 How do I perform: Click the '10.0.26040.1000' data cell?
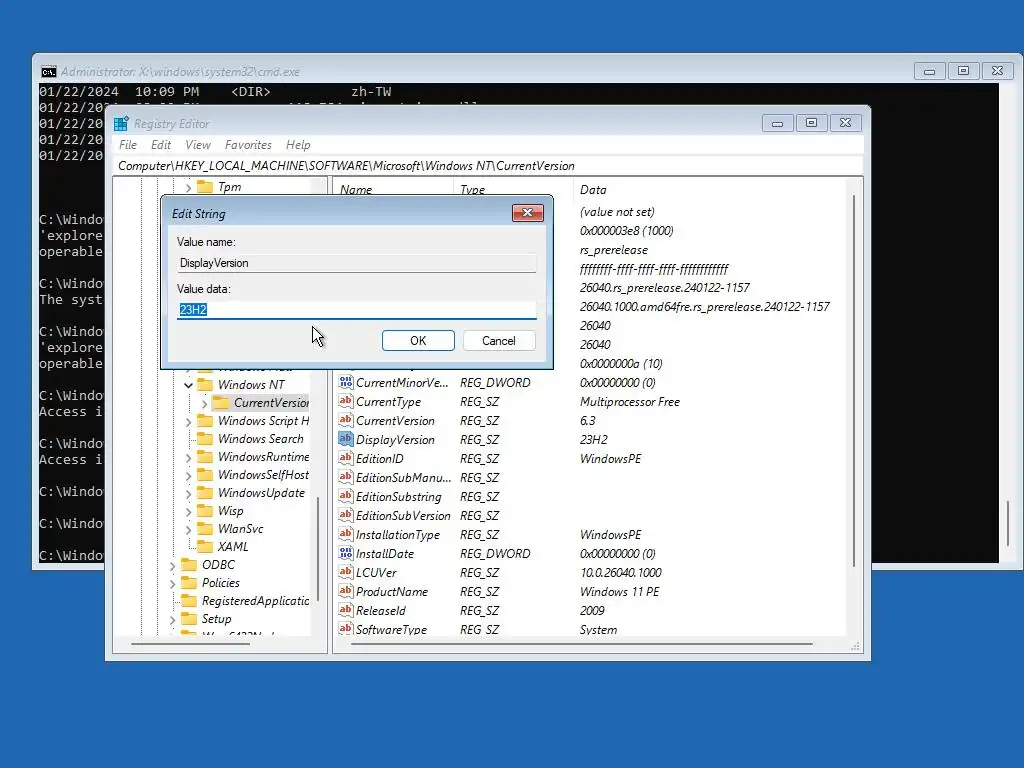(620, 573)
